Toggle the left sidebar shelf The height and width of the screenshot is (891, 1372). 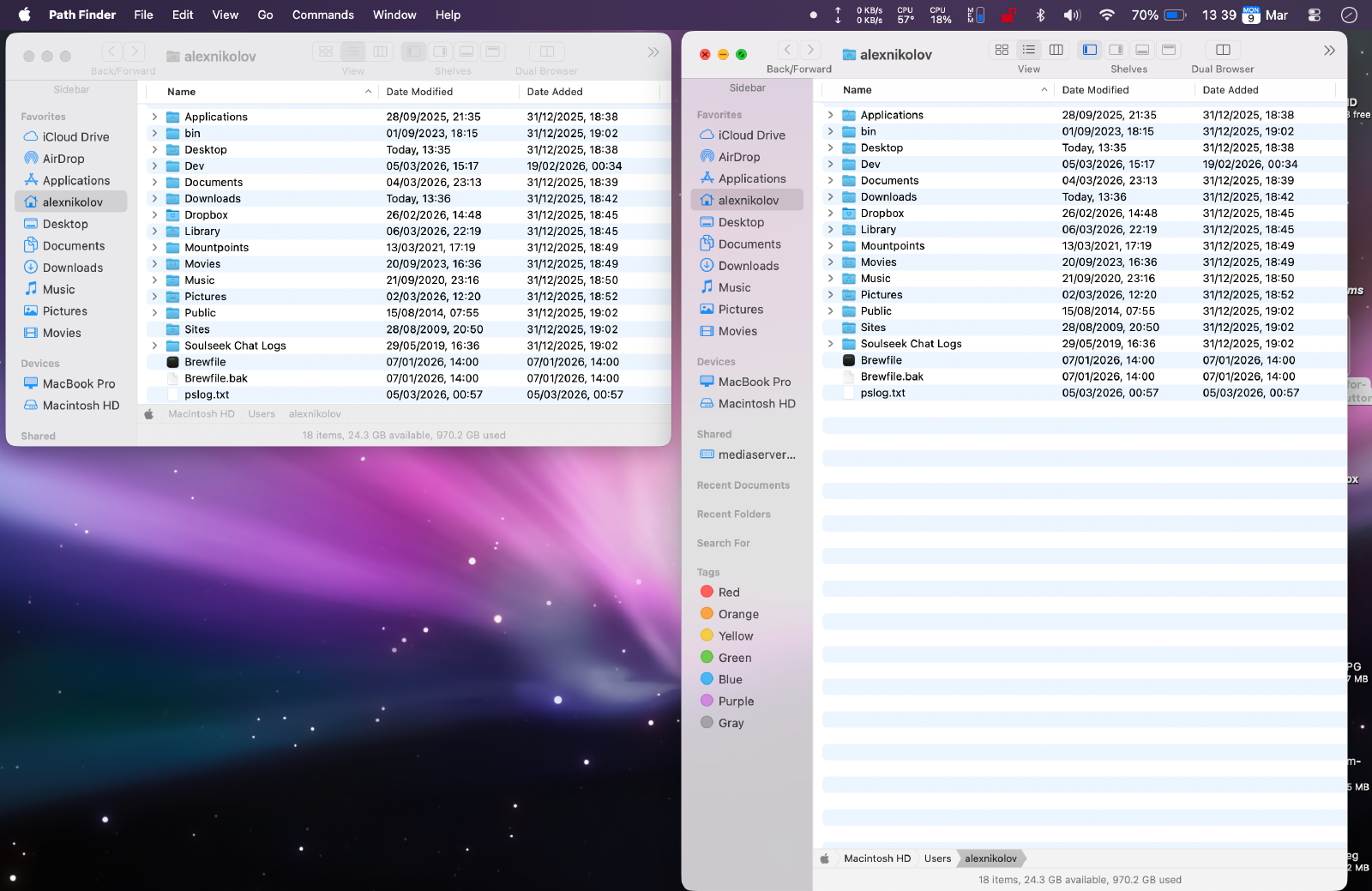[x=1090, y=50]
